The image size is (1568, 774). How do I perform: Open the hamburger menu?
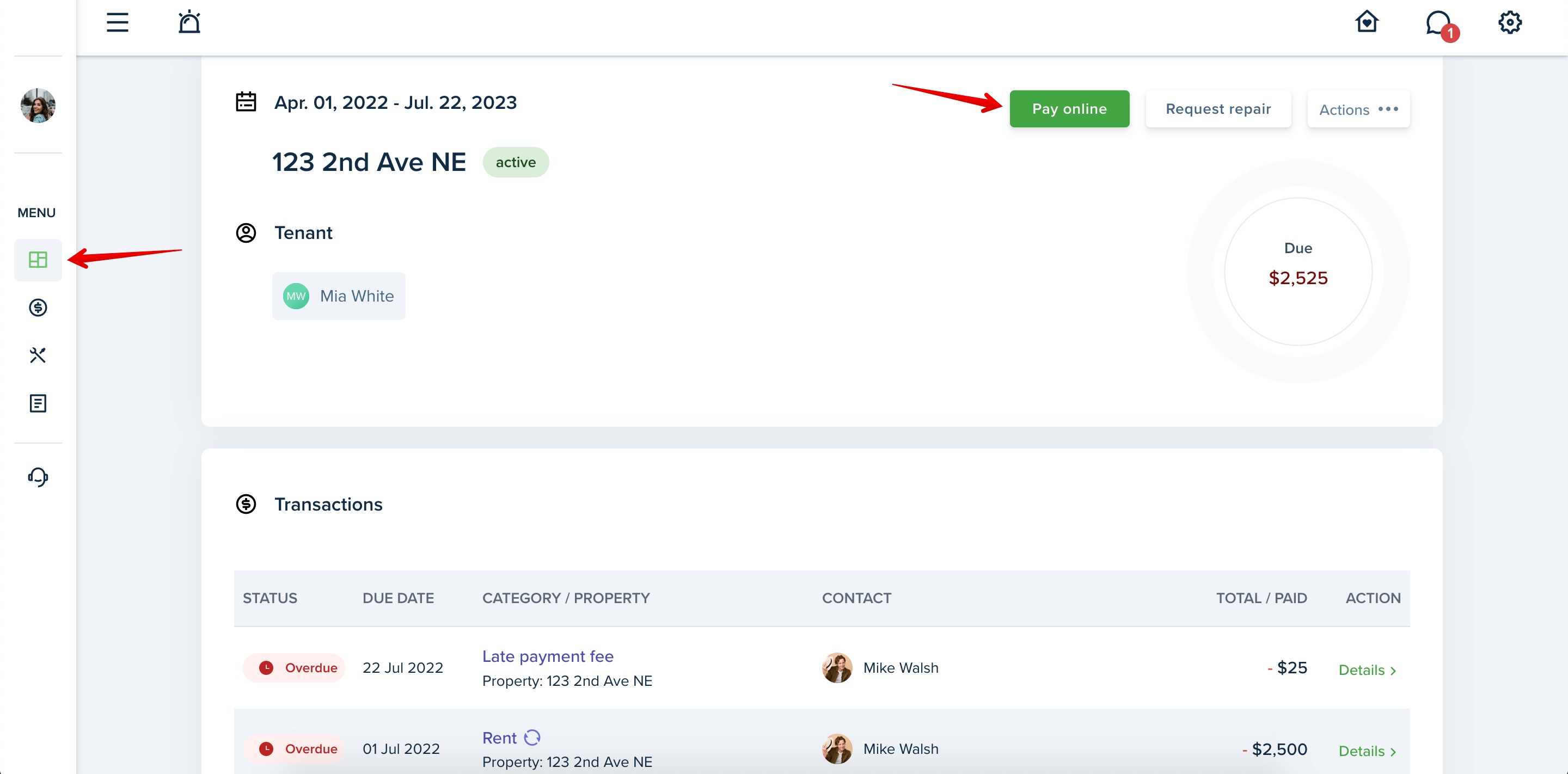[118, 22]
